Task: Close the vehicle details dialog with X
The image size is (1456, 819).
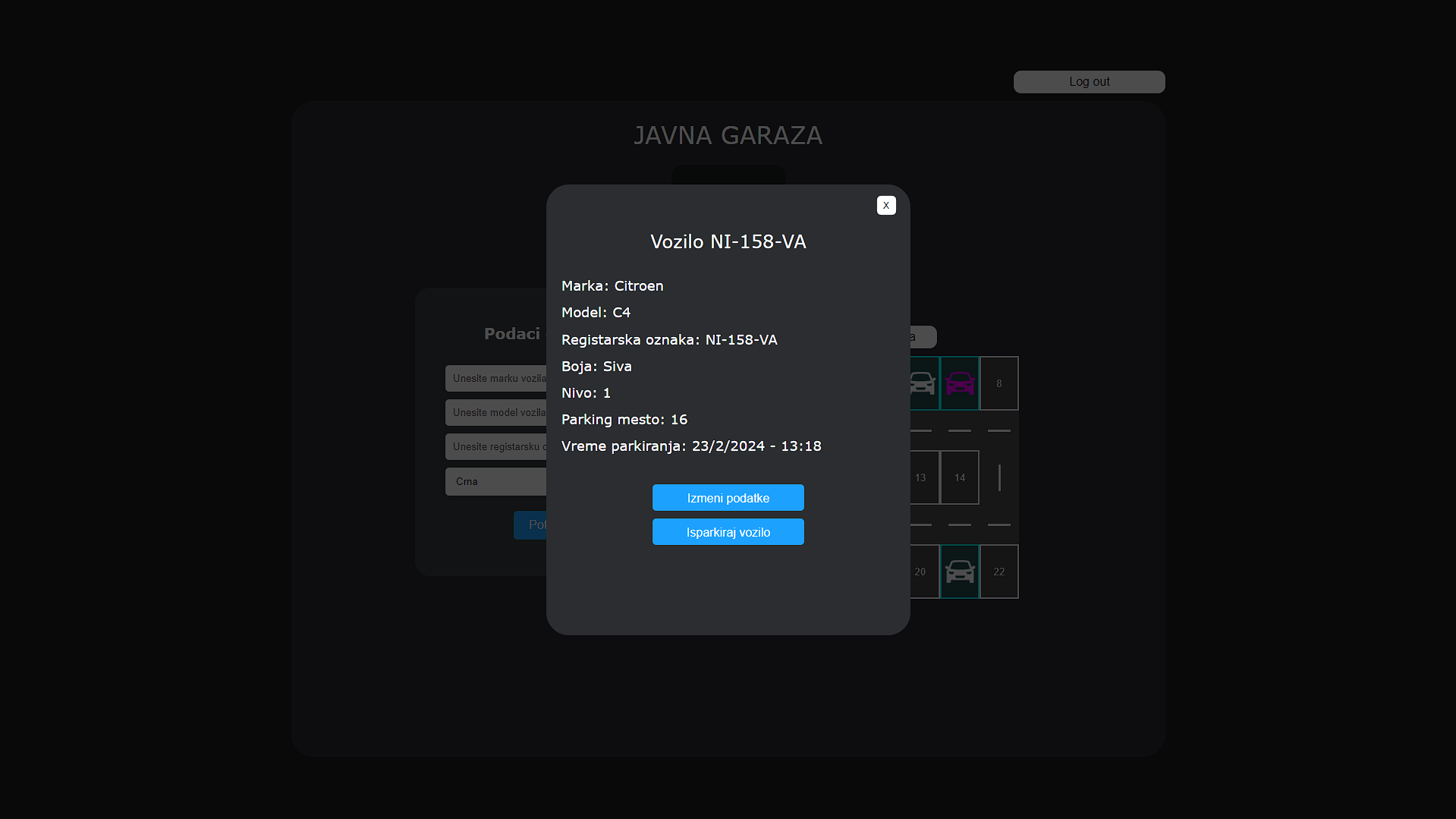Action: tap(886, 206)
